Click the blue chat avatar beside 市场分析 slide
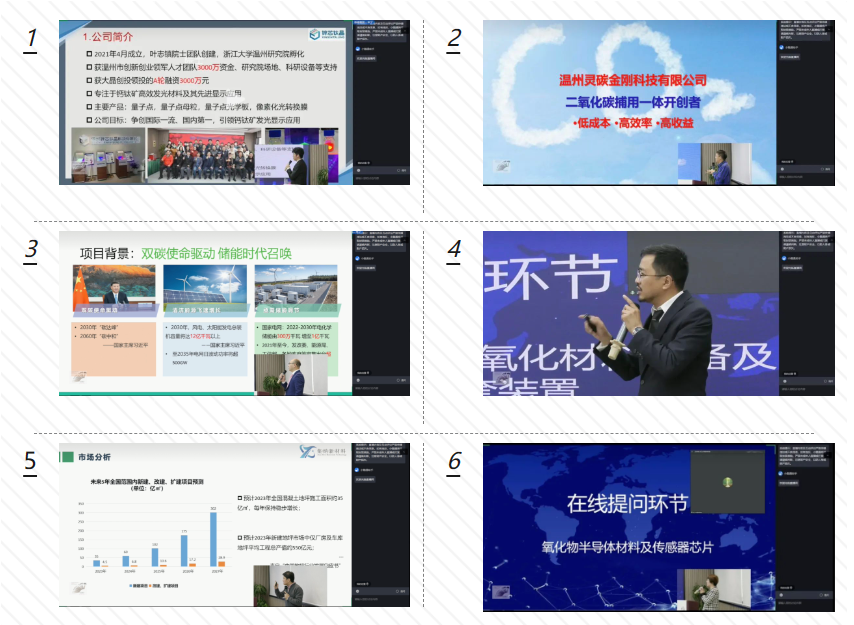 click(x=357, y=470)
